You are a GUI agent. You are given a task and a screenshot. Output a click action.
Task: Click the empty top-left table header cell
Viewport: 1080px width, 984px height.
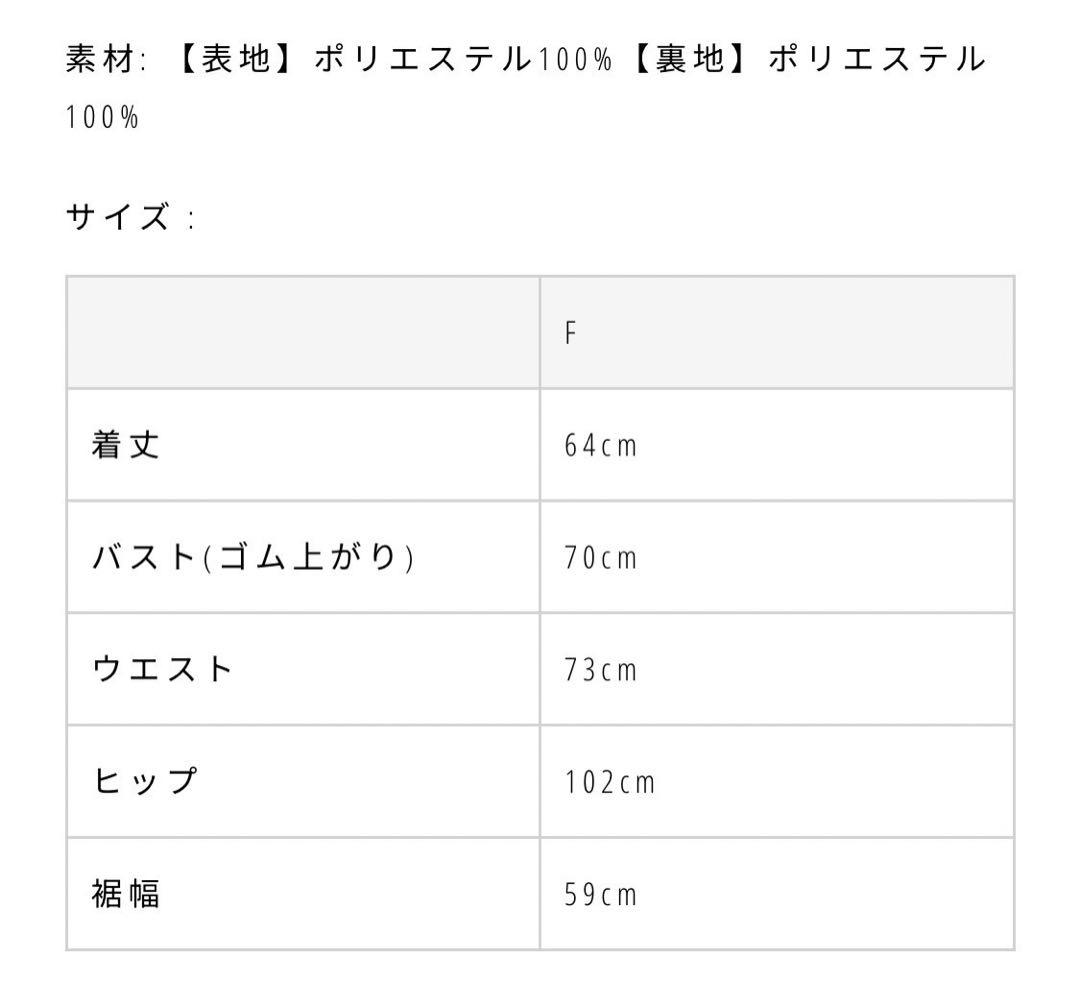(x=303, y=333)
